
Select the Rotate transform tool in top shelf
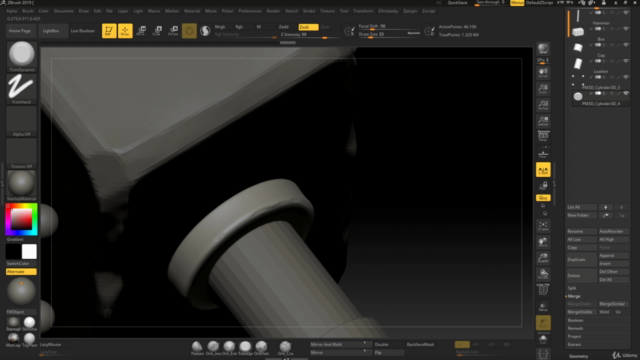173,31
